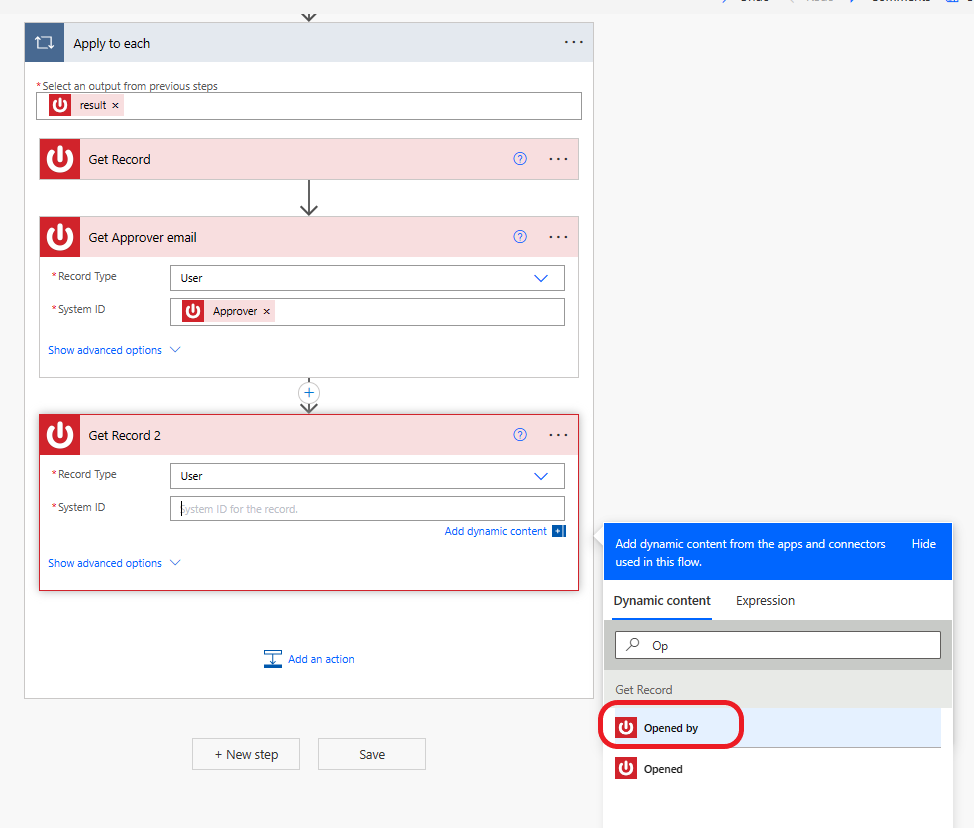Screen dimensions: 974x828
Task: Open ellipsis menu of Get Approver email
Action: [558, 237]
